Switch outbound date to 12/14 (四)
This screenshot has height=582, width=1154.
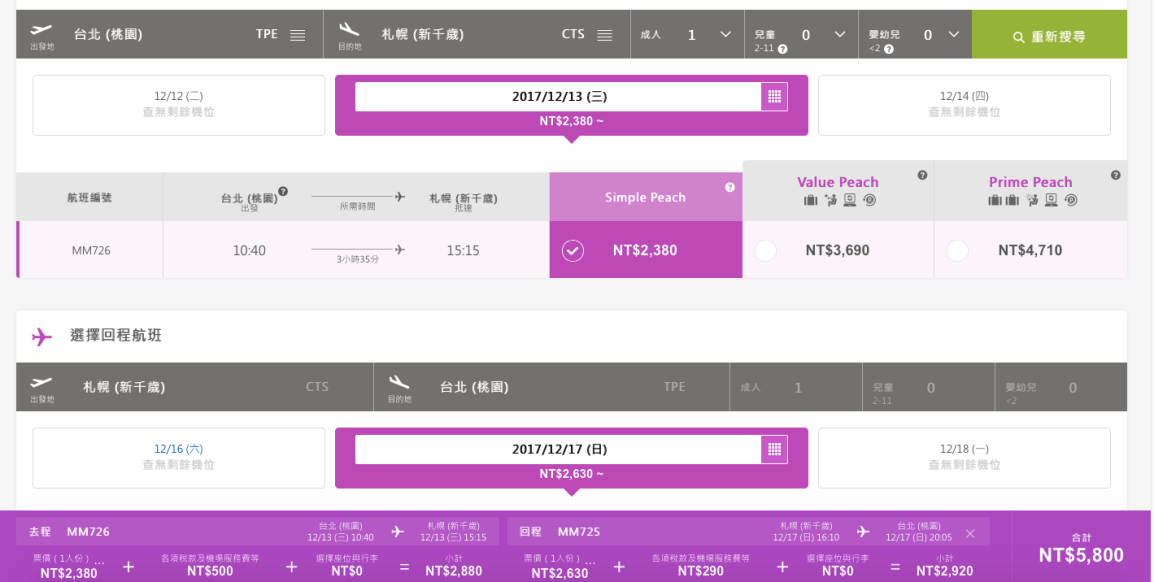tap(964, 104)
